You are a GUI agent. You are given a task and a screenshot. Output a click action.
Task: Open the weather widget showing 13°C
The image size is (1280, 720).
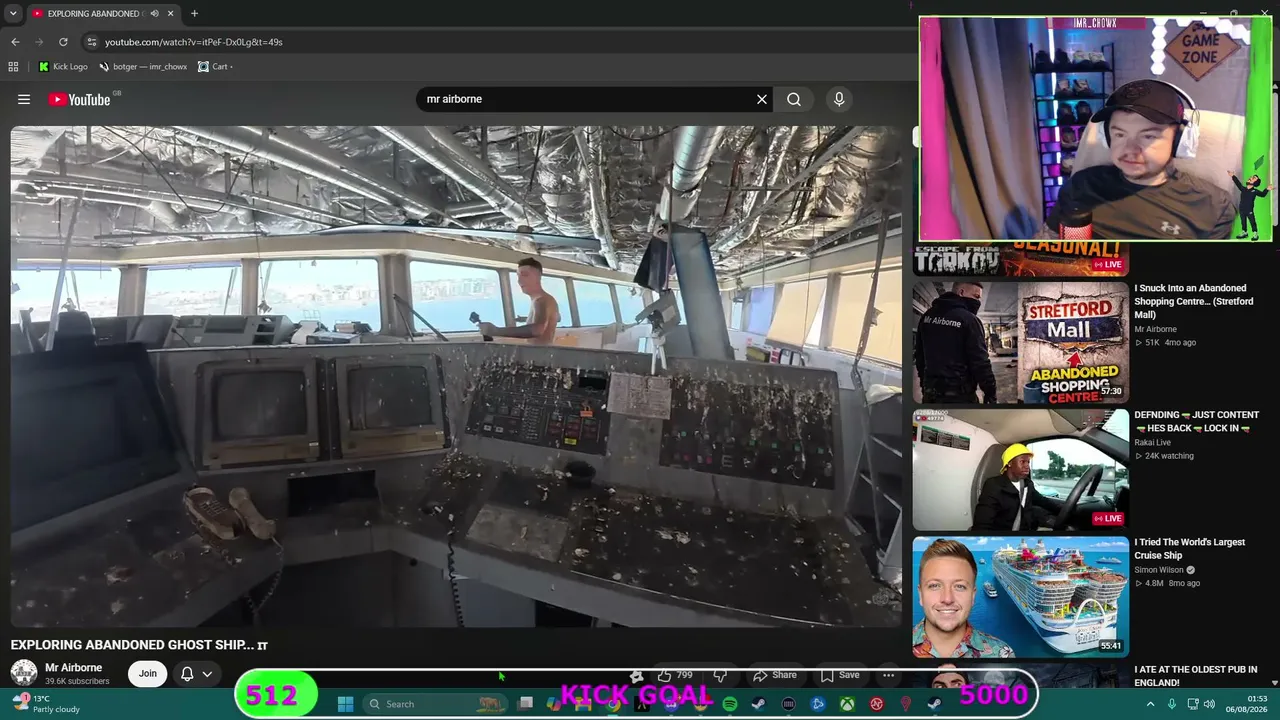[x=45, y=704]
